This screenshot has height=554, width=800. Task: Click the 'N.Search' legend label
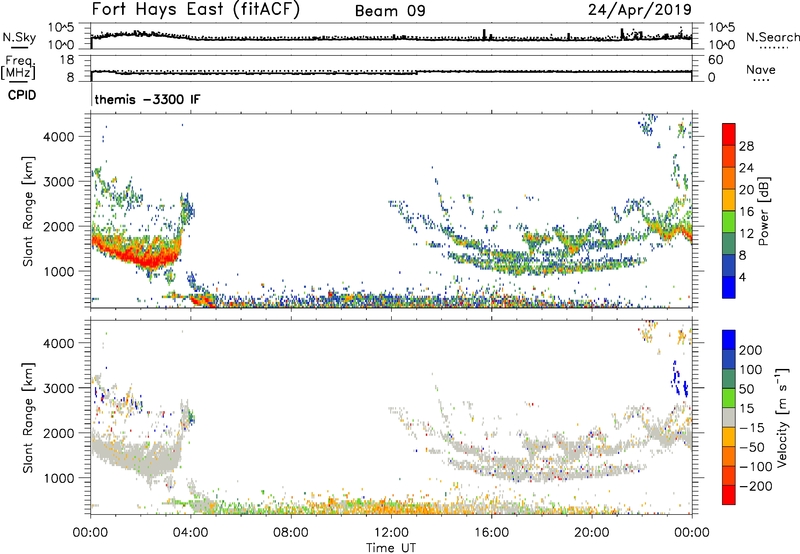(772, 37)
